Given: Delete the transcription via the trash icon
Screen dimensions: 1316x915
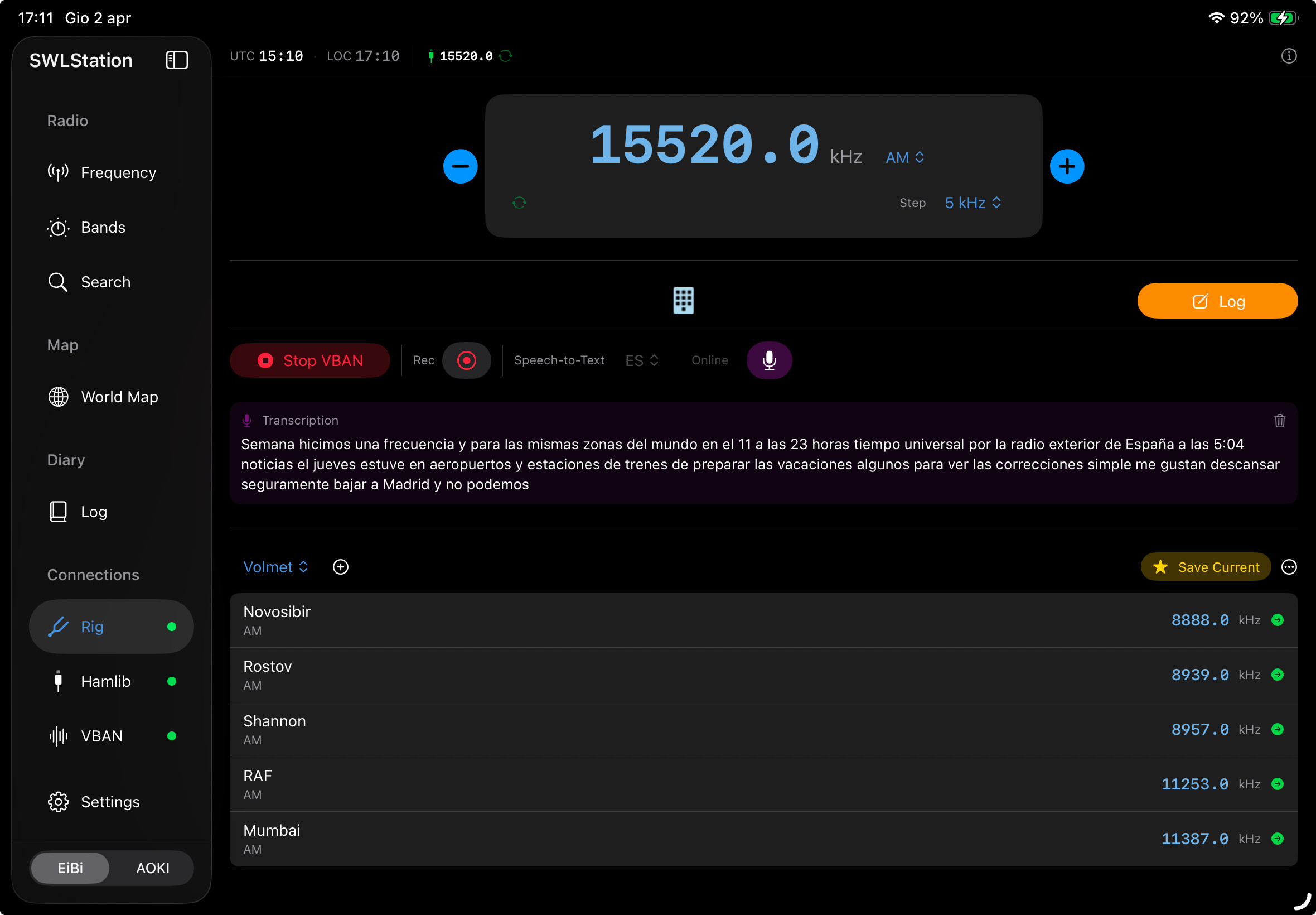Looking at the screenshot, I should tap(1279, 421).
